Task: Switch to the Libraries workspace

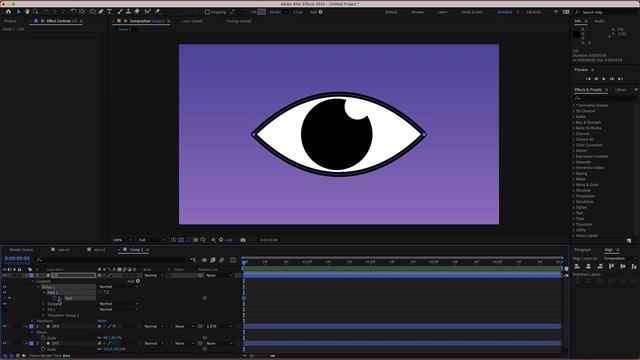Action: pyautogui.click(x=533, y=12)
